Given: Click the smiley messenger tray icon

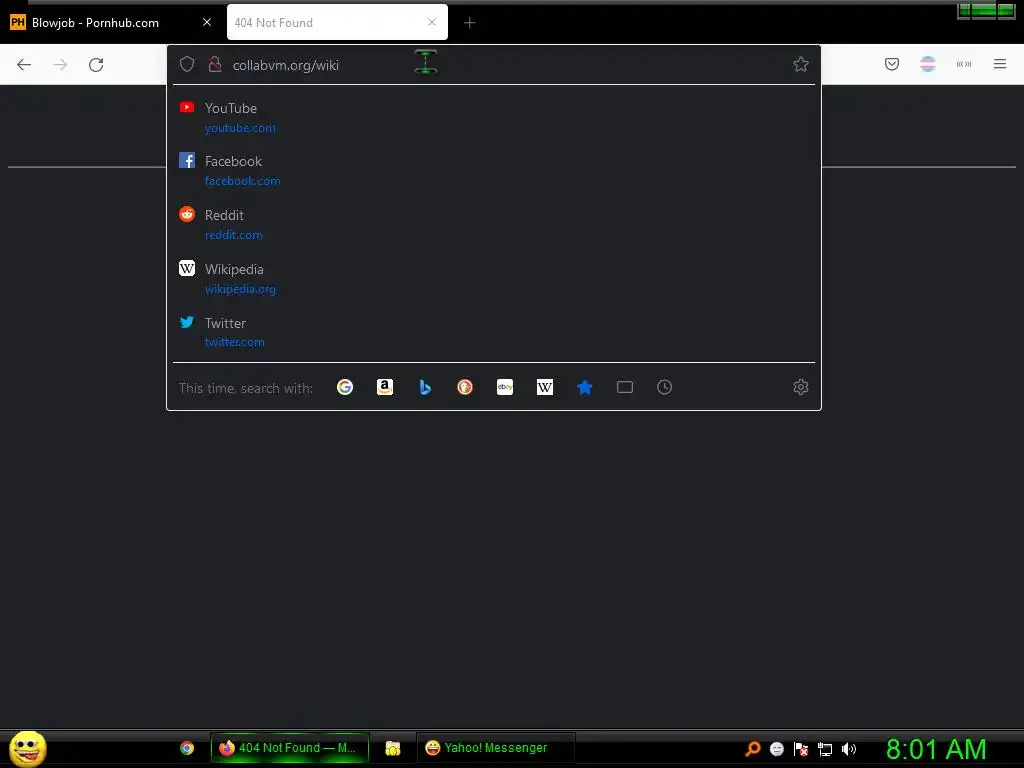Looking at the screenshot, I should coord(776,749).
